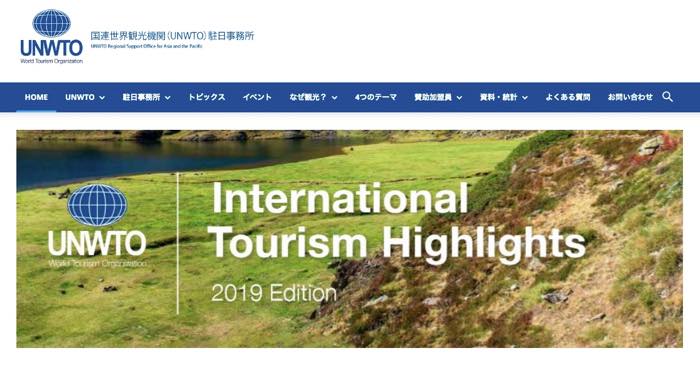This screenshot has height=365, width=700.
Task: Click the 2019 Edition text on banner
Action: 274,293
